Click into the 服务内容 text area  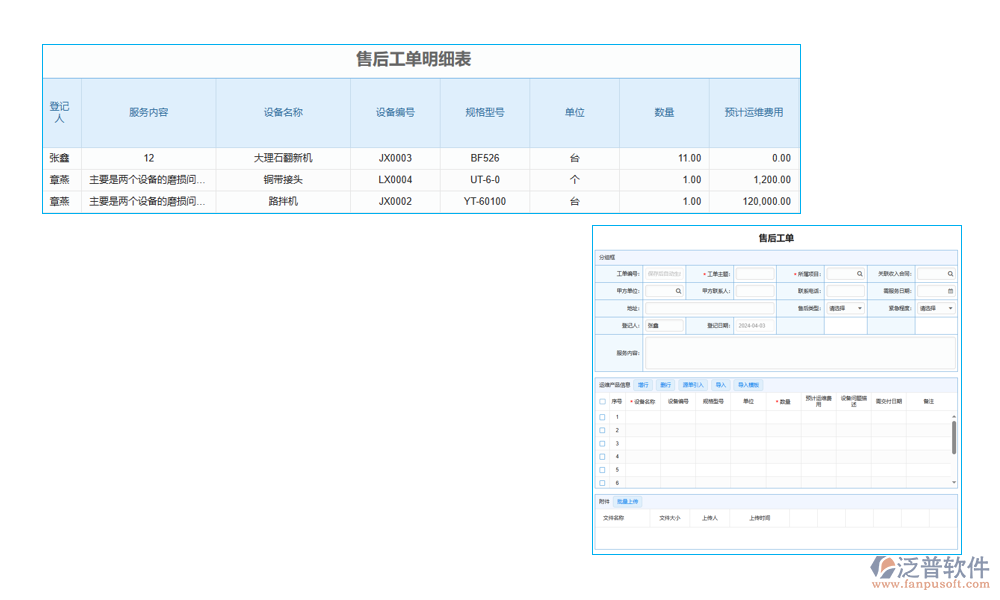pos(800,353)
